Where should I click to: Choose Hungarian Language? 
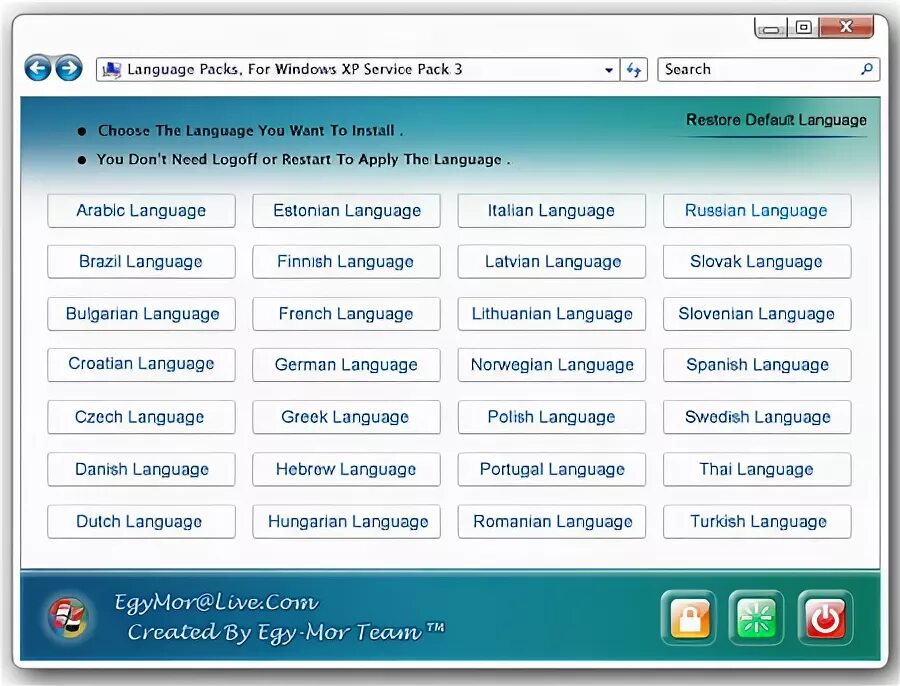[x=347, y=521]
